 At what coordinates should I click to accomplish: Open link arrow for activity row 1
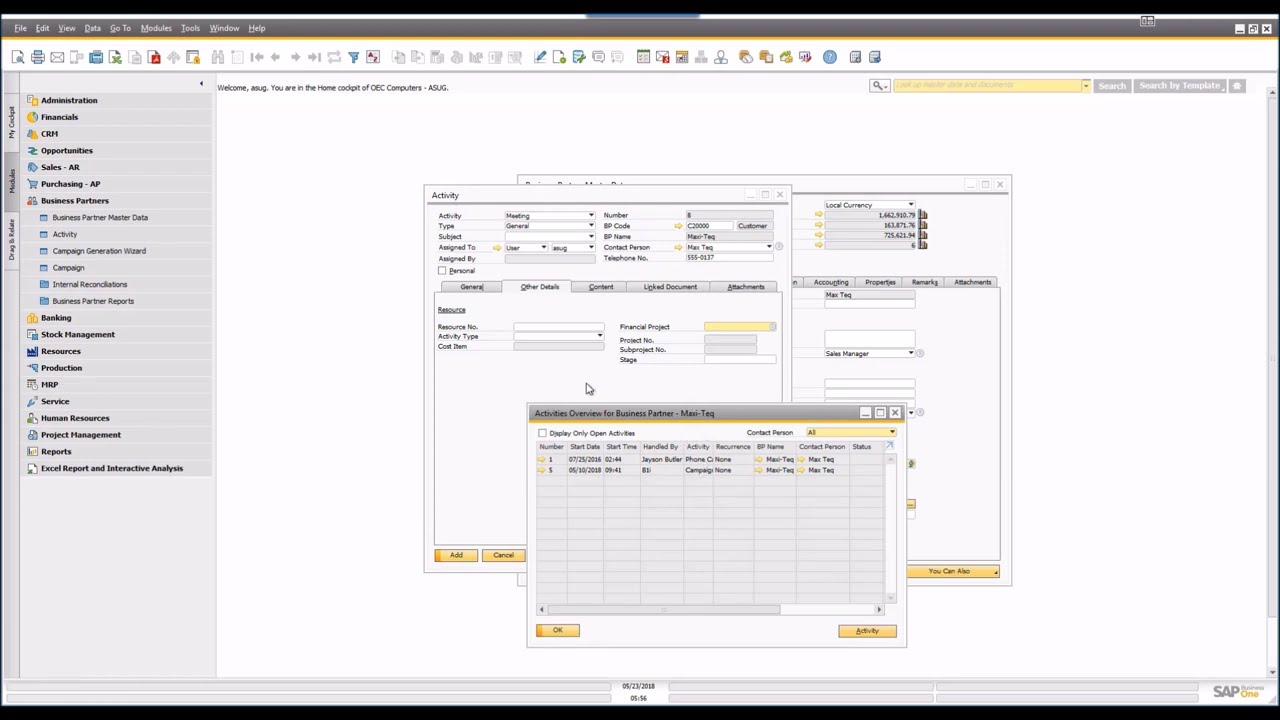pyautogui.click(x=542, y=460)
